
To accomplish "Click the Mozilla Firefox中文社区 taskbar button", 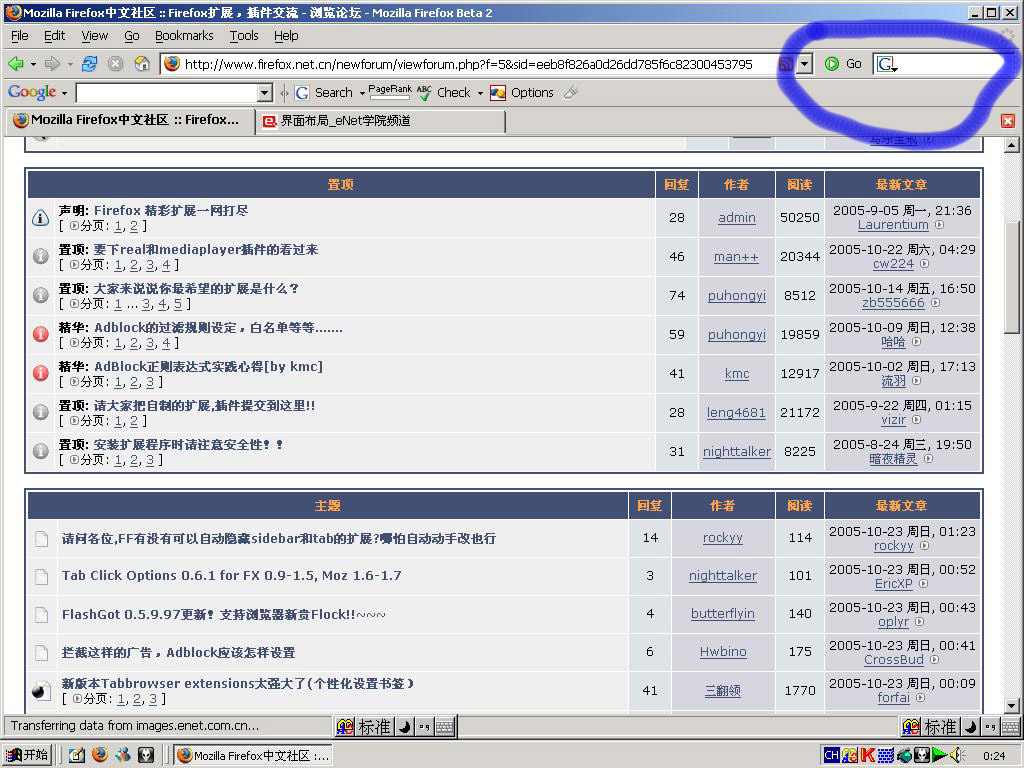I will (253, 756).
